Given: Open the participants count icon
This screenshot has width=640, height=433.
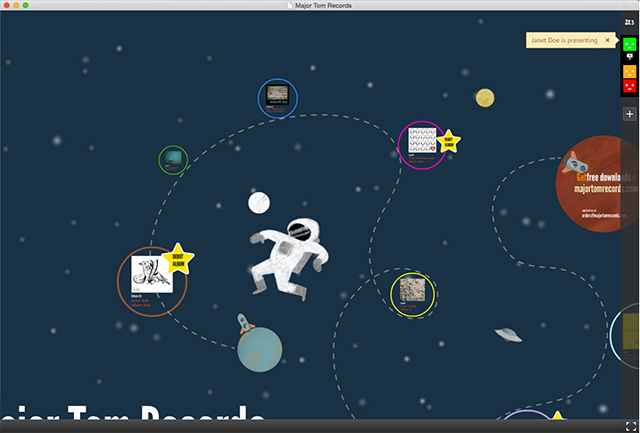Looking at the screenshot, I should coord(629,22).
